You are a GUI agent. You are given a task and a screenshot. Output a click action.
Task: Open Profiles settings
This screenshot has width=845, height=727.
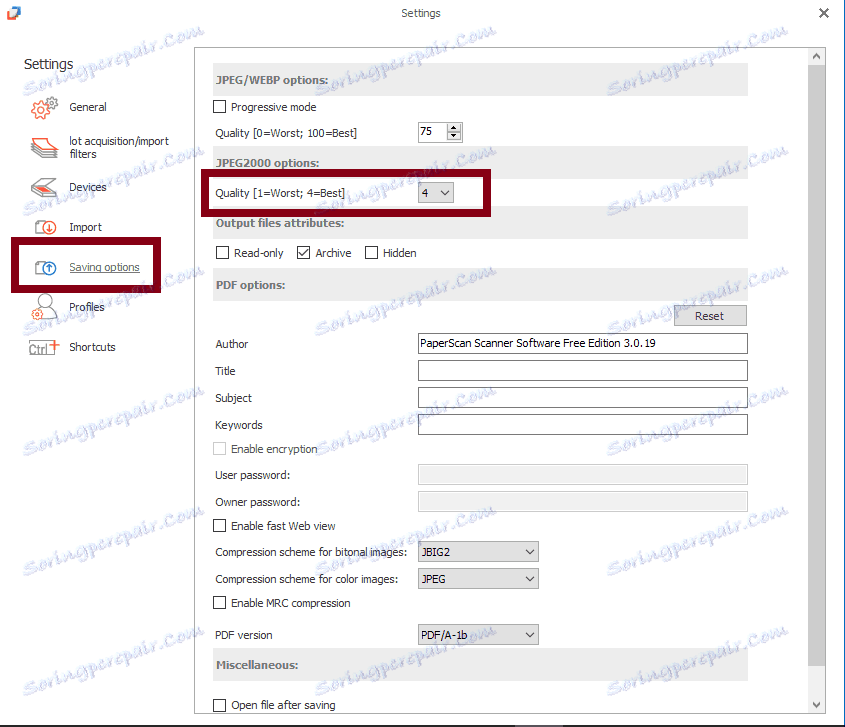coord(86,307)
